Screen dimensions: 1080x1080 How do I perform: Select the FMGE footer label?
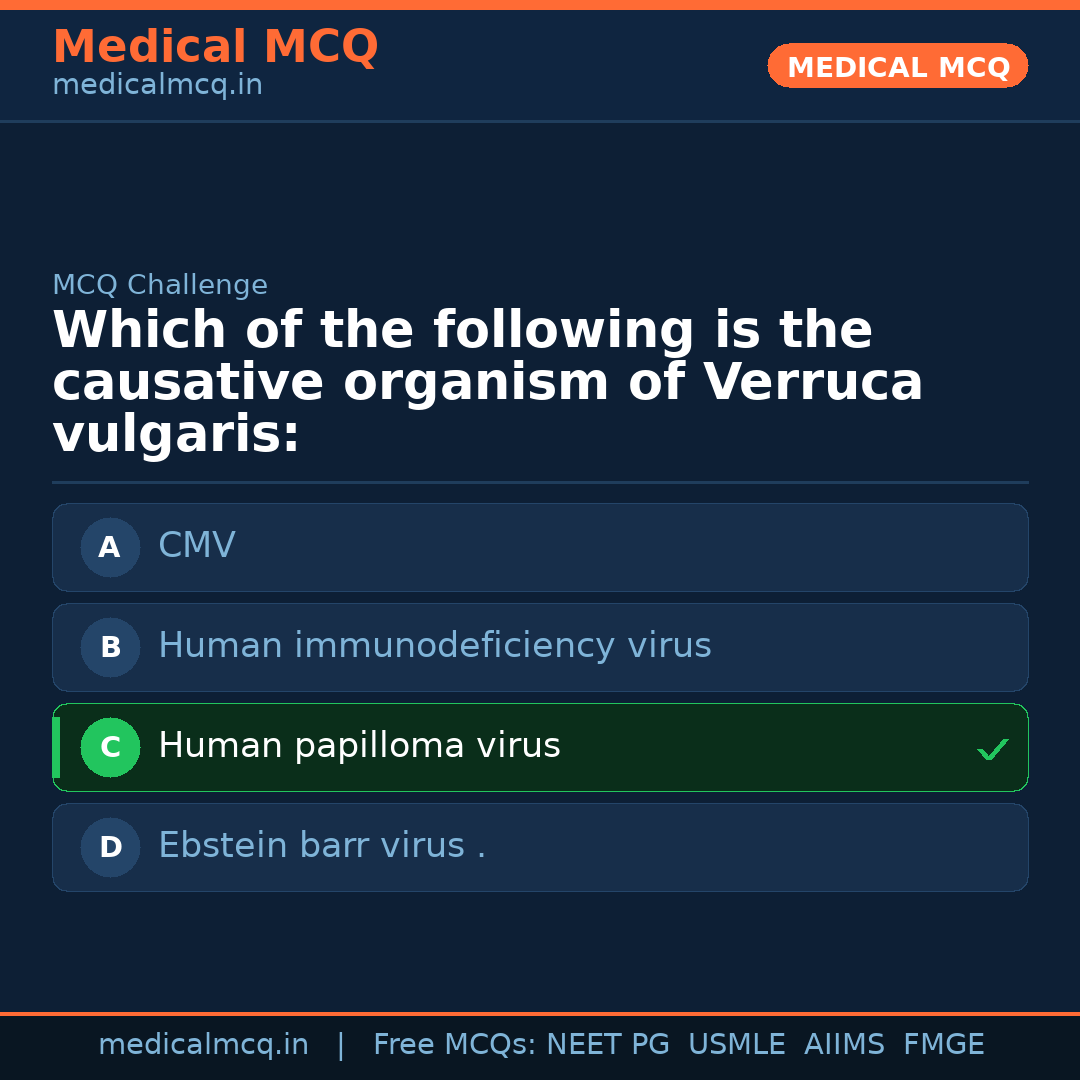coord(943,1045)
